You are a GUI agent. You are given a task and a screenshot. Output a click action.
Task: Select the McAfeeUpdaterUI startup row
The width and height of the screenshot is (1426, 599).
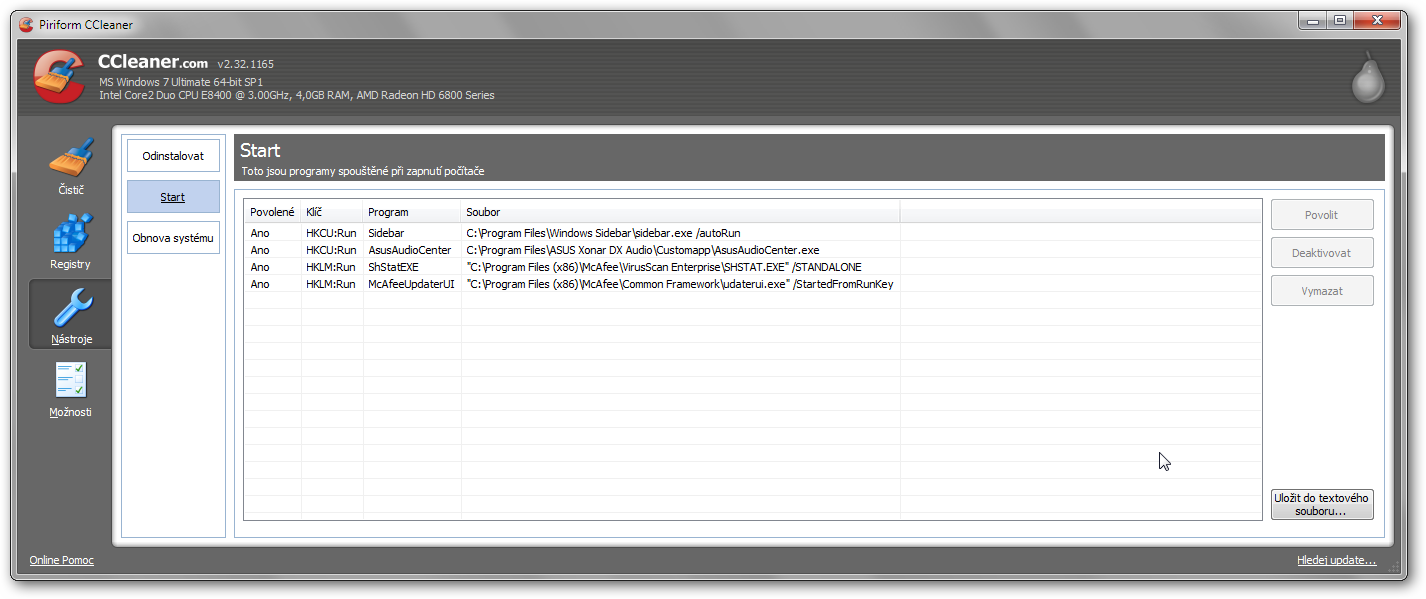[x=410, y=284]
